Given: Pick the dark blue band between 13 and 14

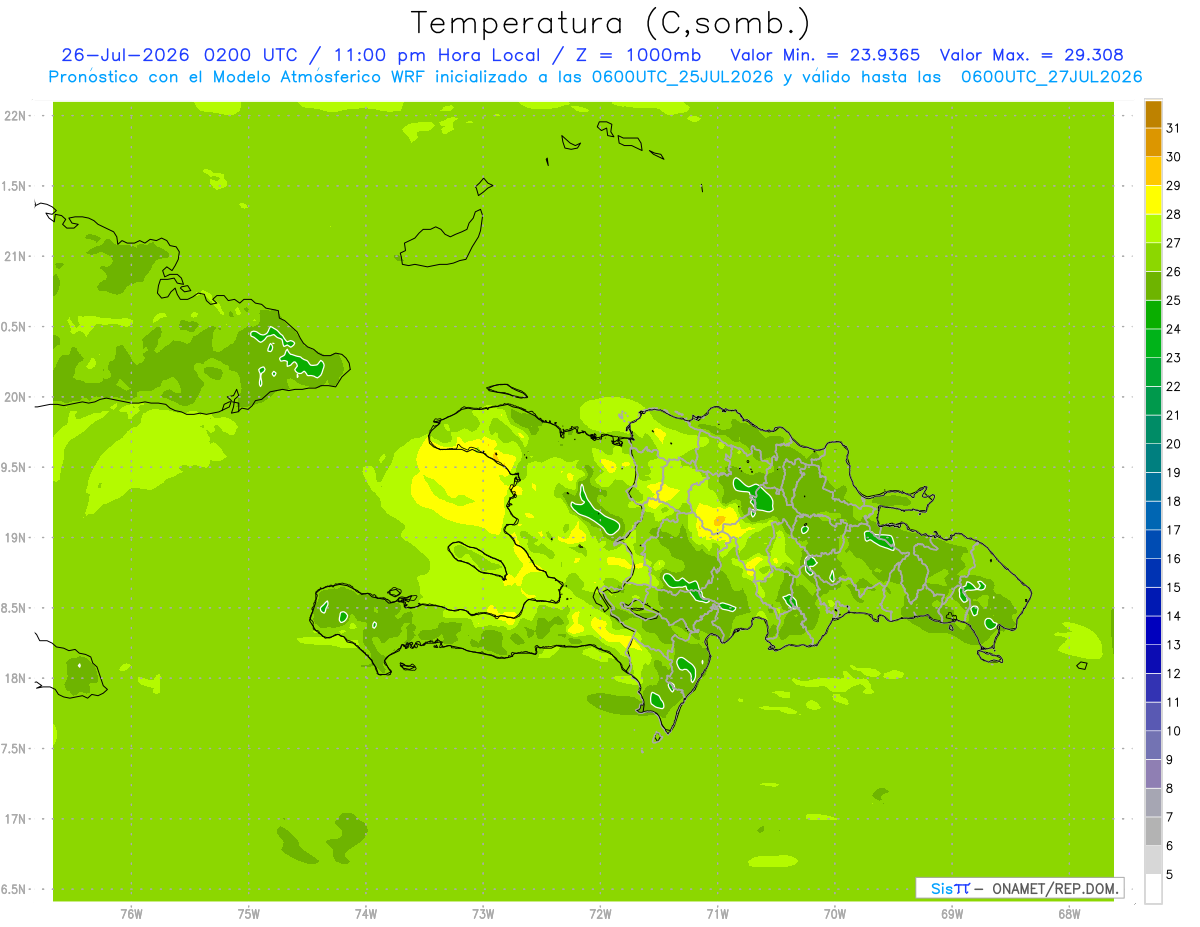Looking at the screenshot, I should 1153,630.
